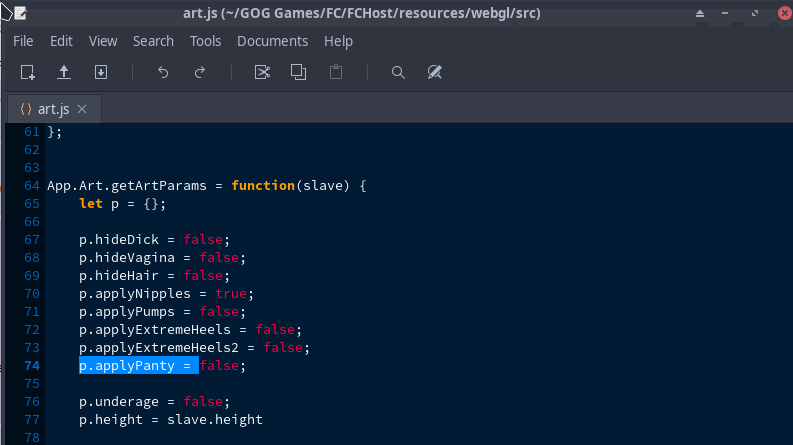This screenshot has height=445, width=793.
Task: Click the Cut scissors icon in toolbar
Action: 262,72
